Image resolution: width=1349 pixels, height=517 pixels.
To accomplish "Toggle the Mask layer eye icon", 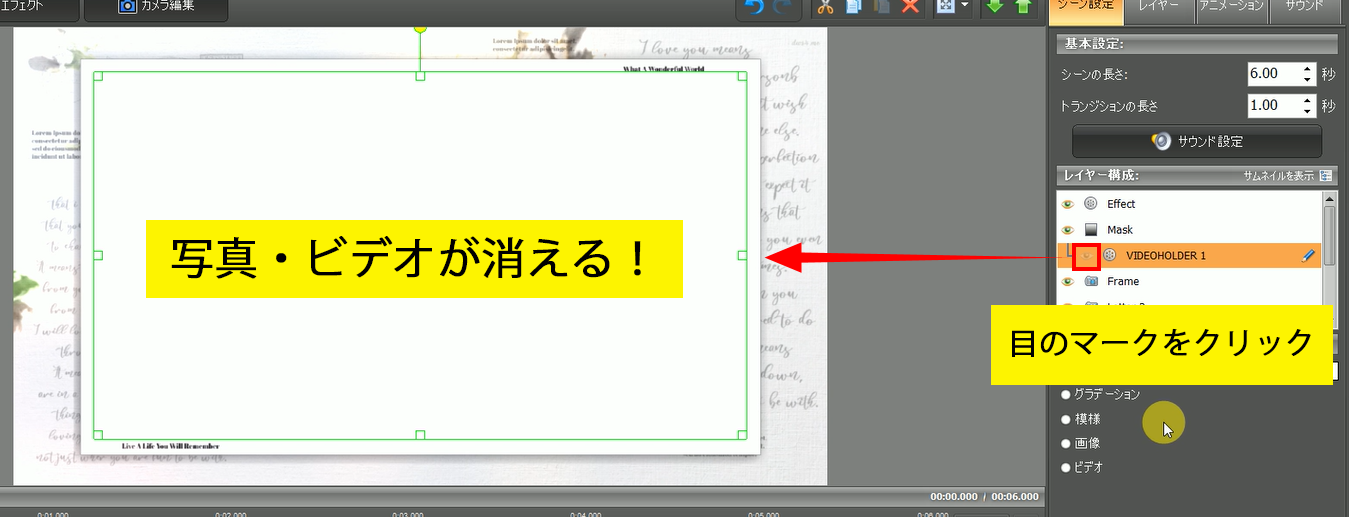I will [x=1068, y=230].
